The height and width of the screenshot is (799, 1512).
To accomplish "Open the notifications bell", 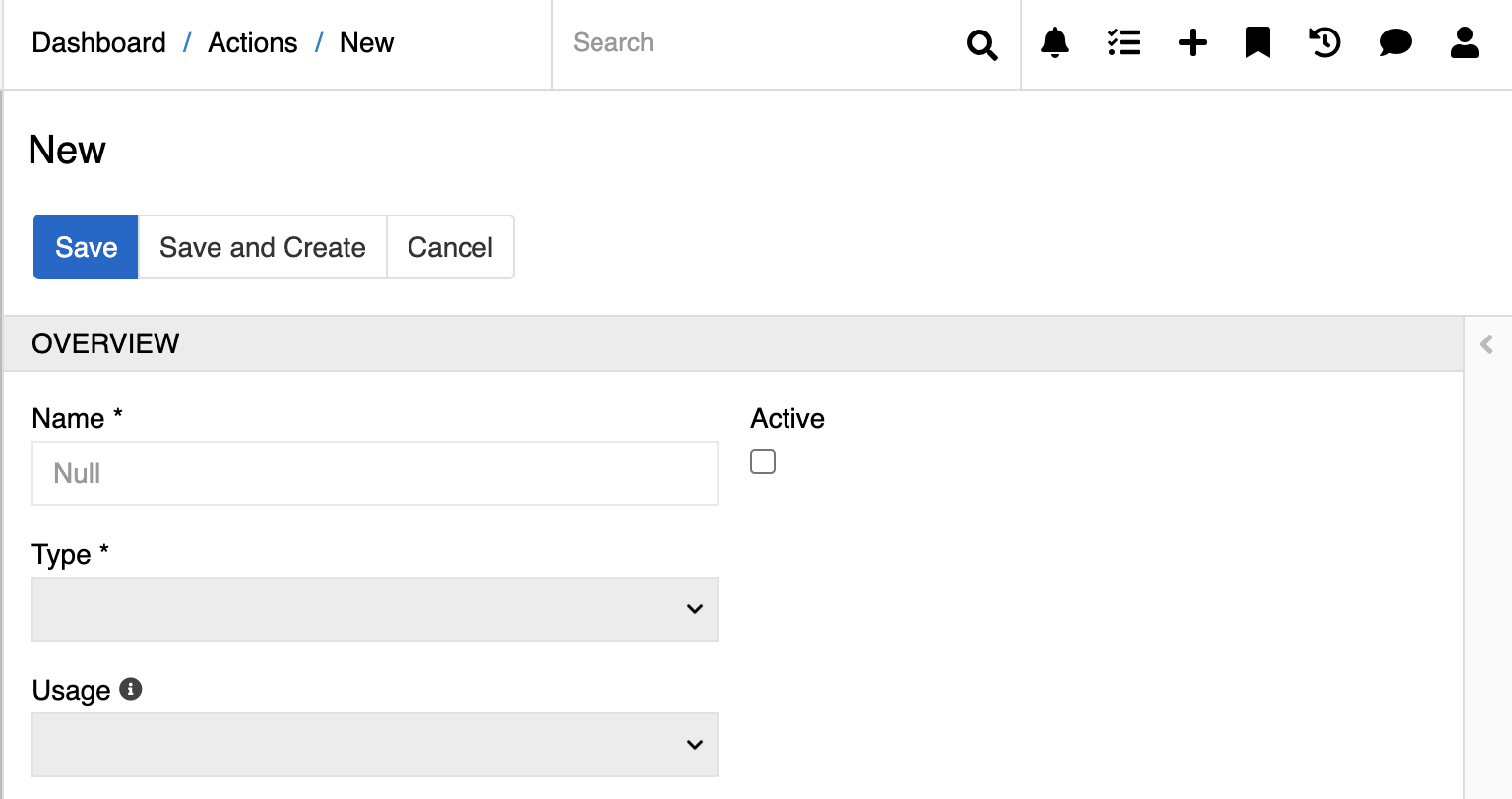I will tap(1055, 43).
